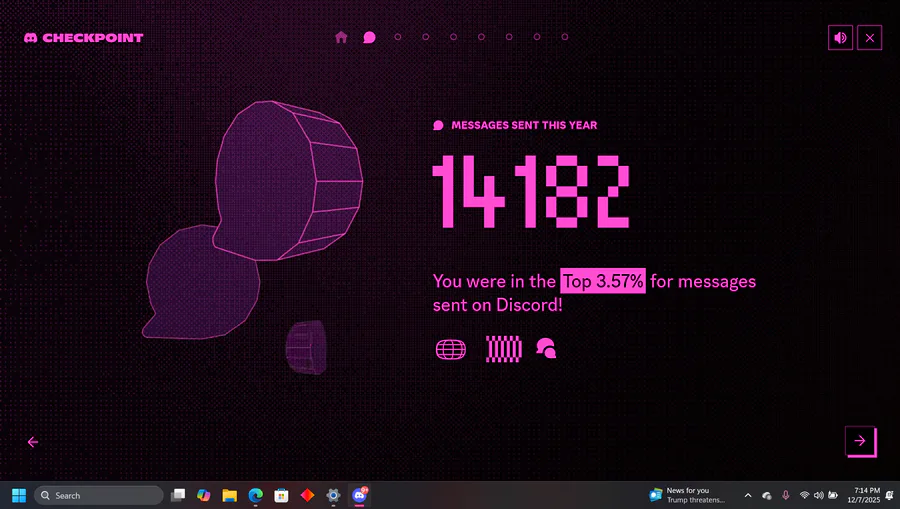The height and width of the screenshot is (509, 900).
Task: Jump to the seventh progress dot
Action: (x=509, y=37)
